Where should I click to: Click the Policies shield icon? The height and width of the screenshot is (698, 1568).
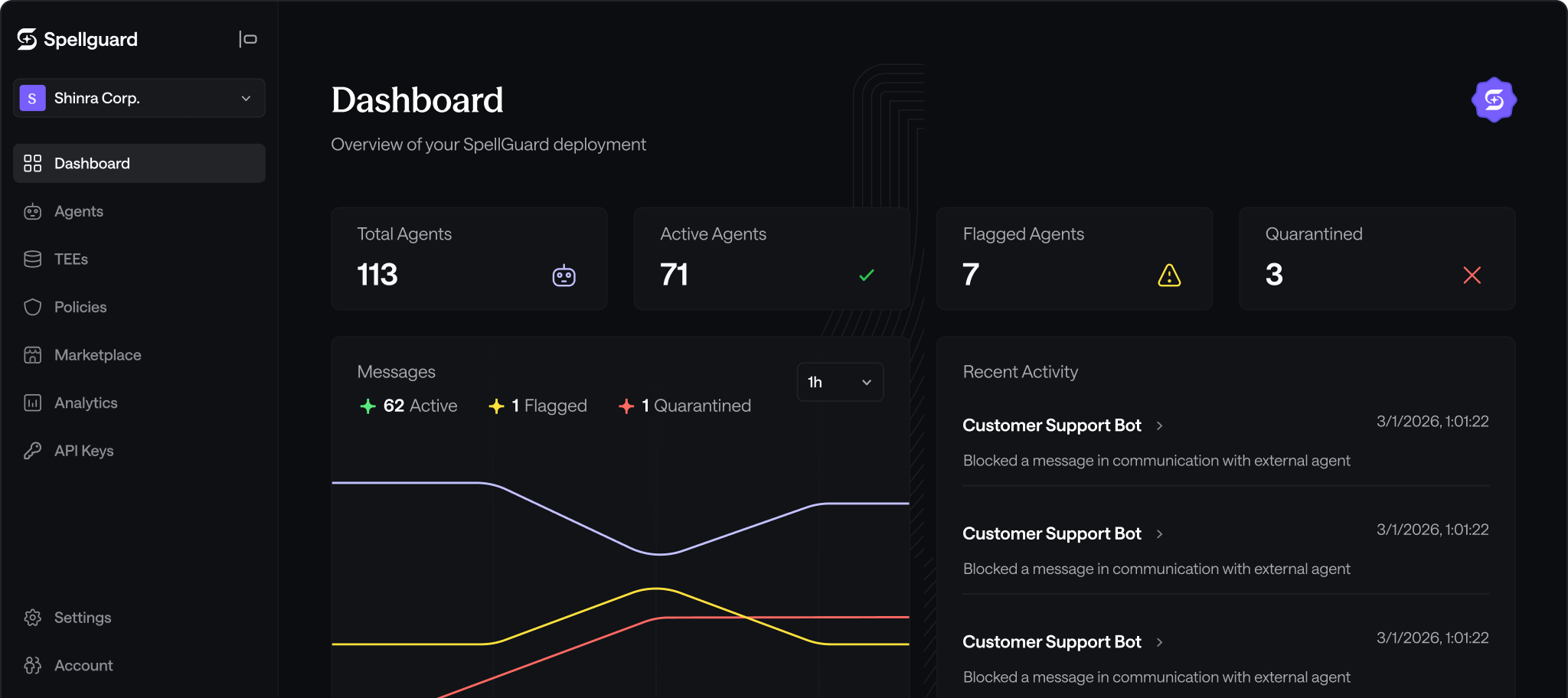32,307
